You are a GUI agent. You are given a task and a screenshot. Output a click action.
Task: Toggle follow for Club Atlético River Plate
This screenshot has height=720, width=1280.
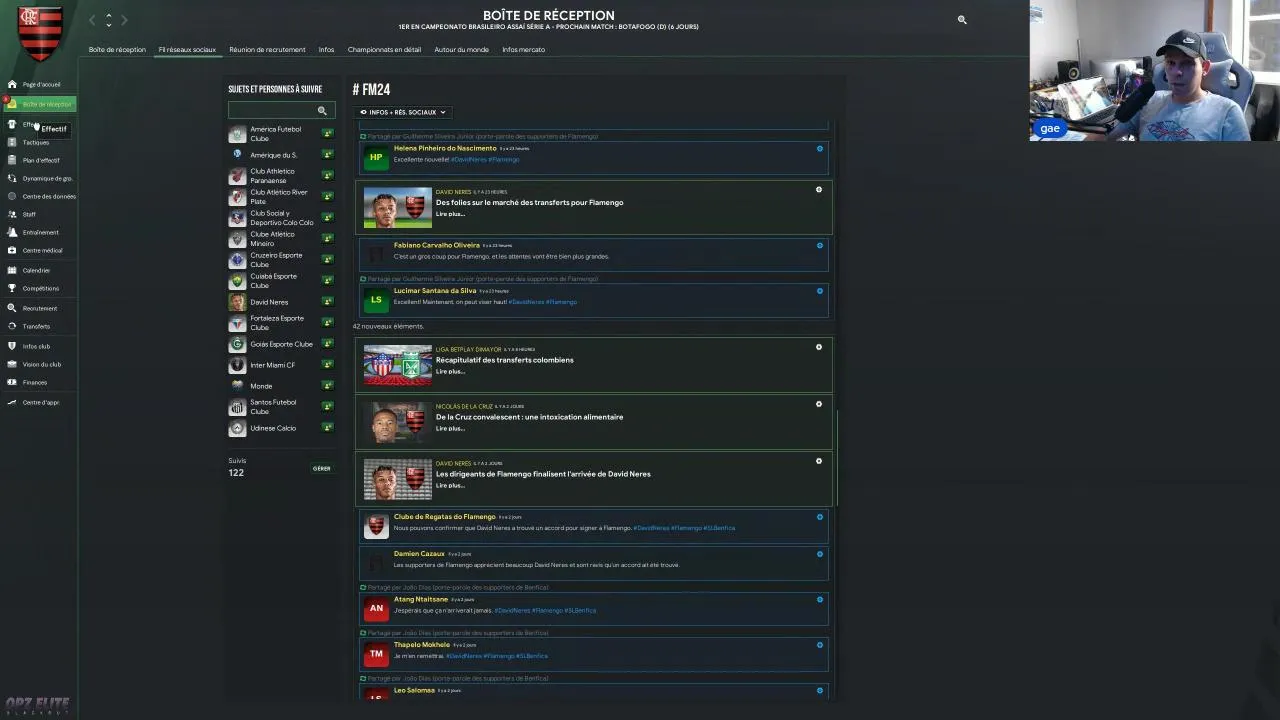[x=327, y=196]
